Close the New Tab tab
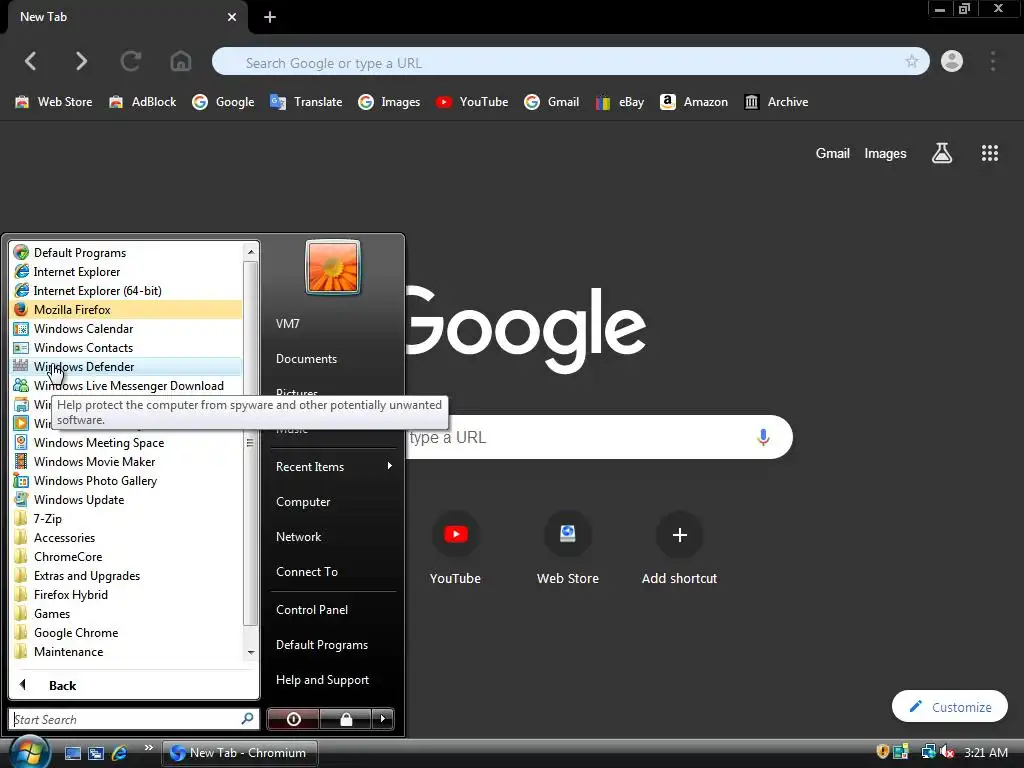Viewport: 1024px width, 768px height. pyautogui.click(x=232, y=17)
